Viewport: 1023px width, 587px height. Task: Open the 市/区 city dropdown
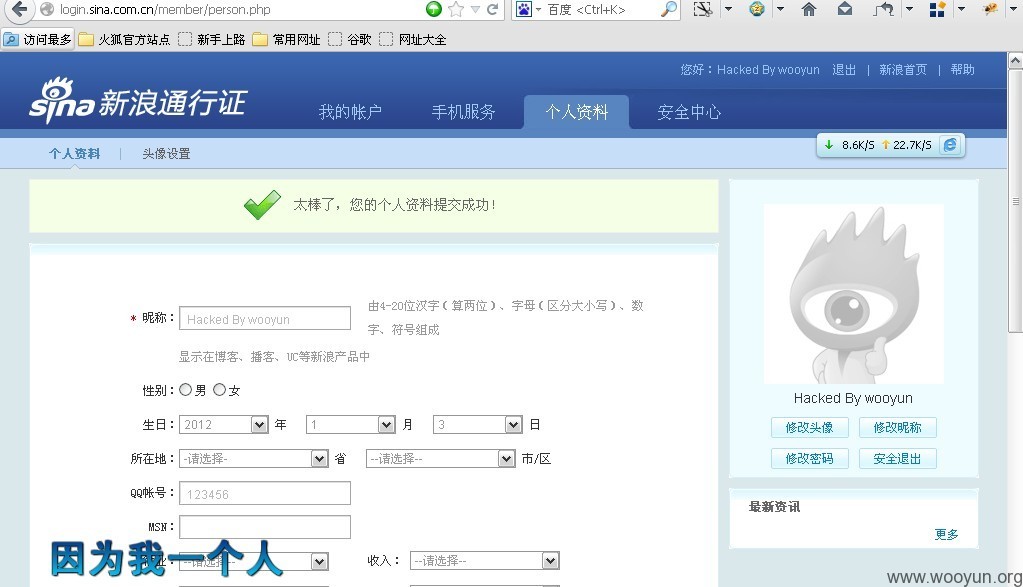click(441, 459)
